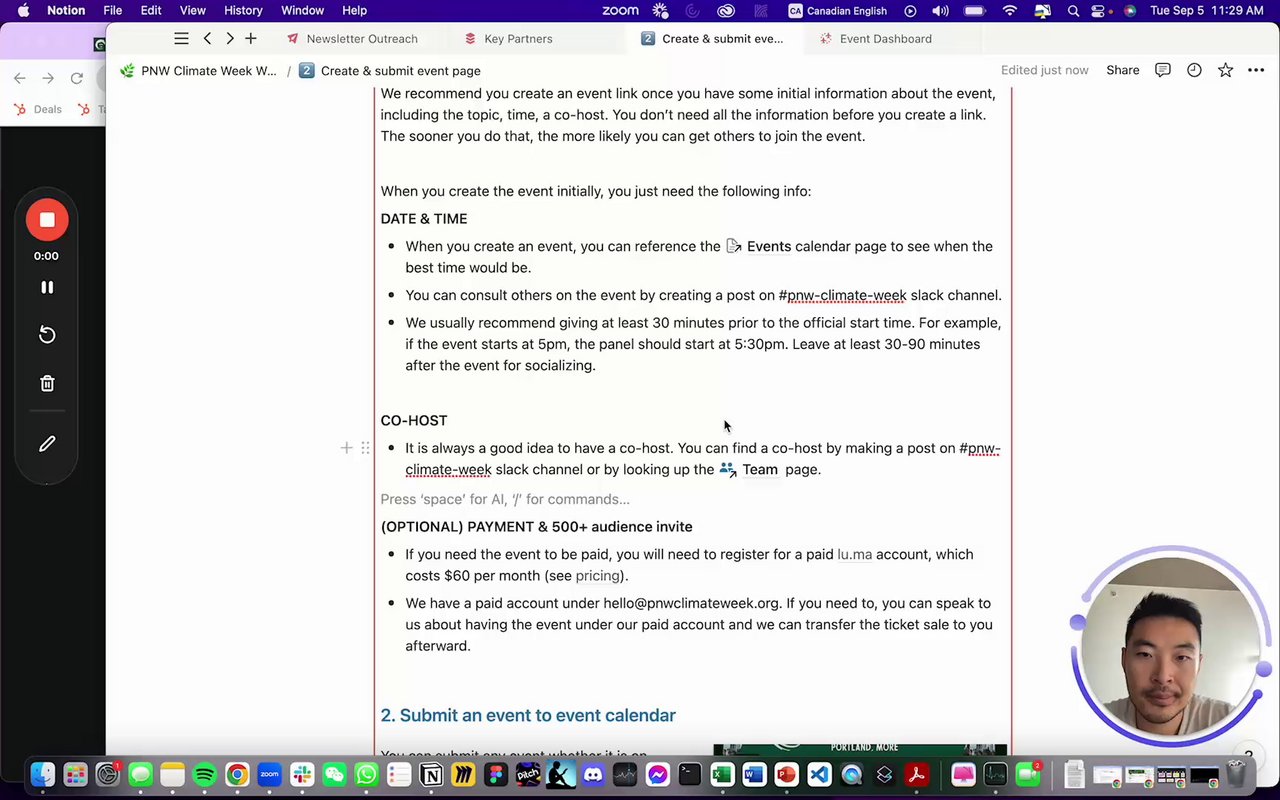Go forward using Notion's forward arrow

click(x=230, y=38)
